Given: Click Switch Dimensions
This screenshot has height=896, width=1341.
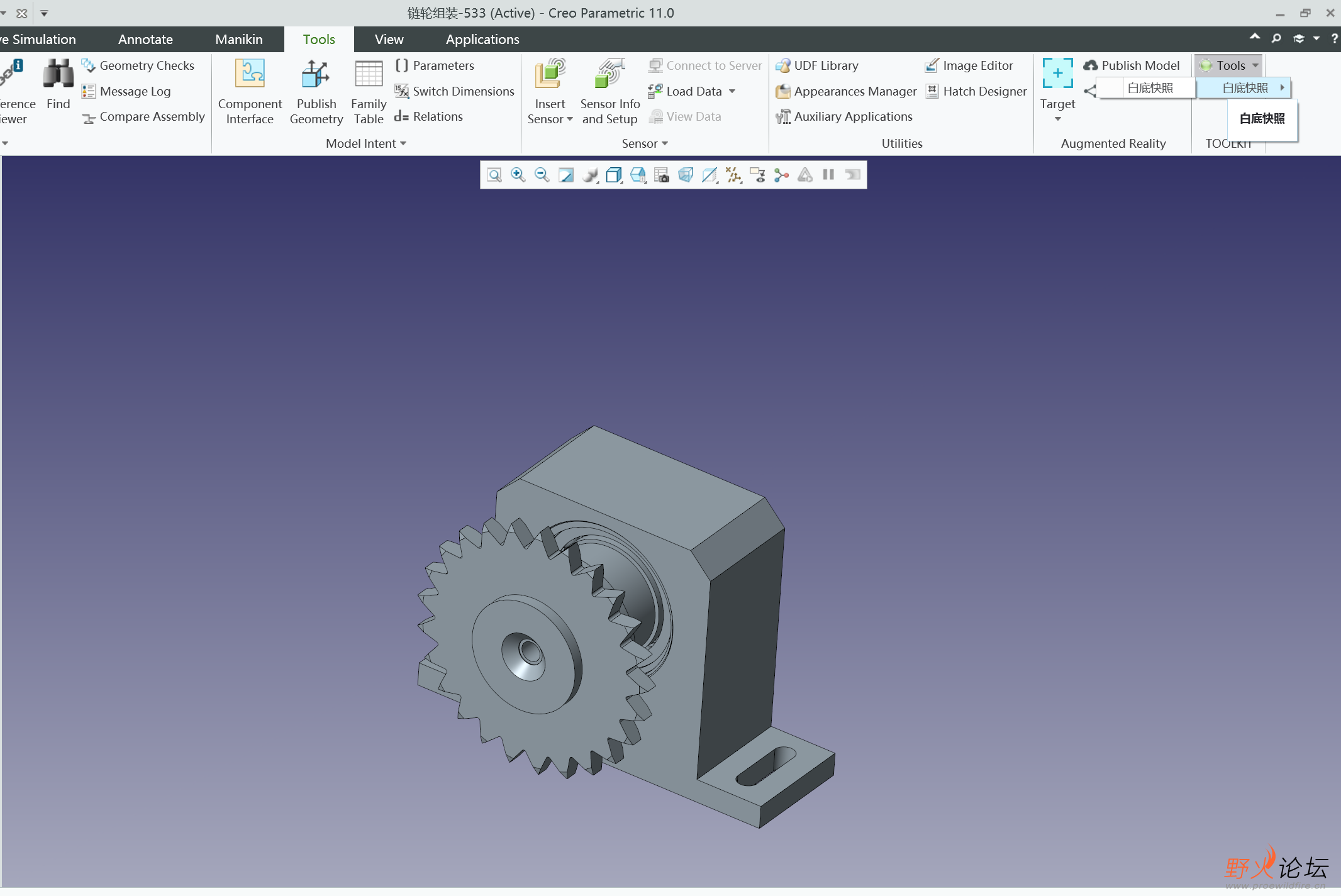Looking at the screenshot, I should [x=455, y=91].
